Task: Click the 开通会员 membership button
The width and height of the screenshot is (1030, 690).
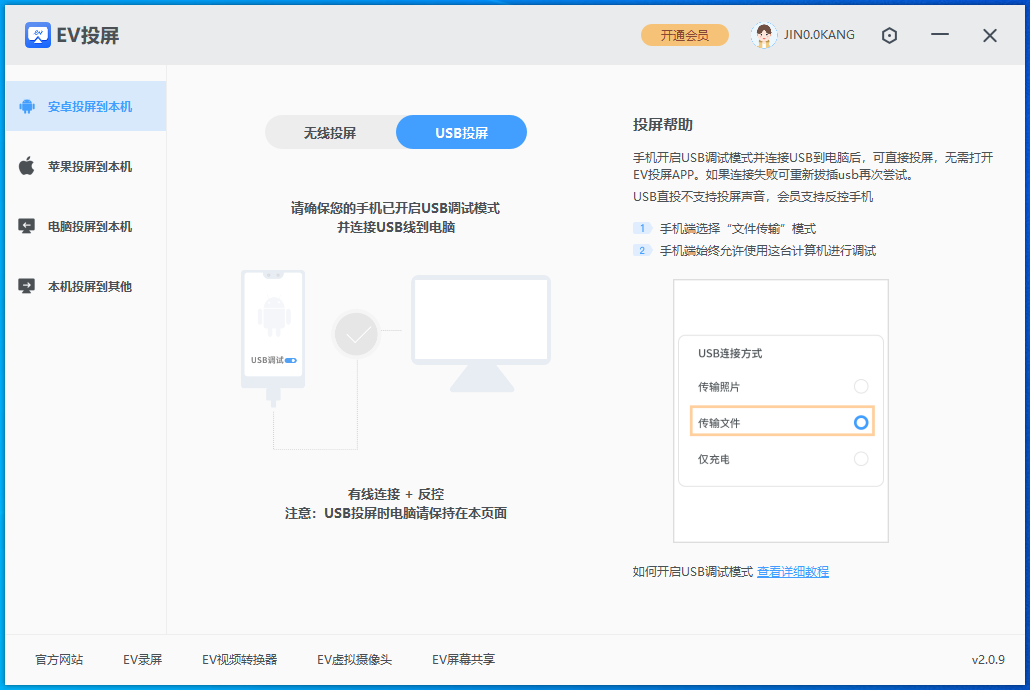Action: pyautogui.click(x=684, y=34)
